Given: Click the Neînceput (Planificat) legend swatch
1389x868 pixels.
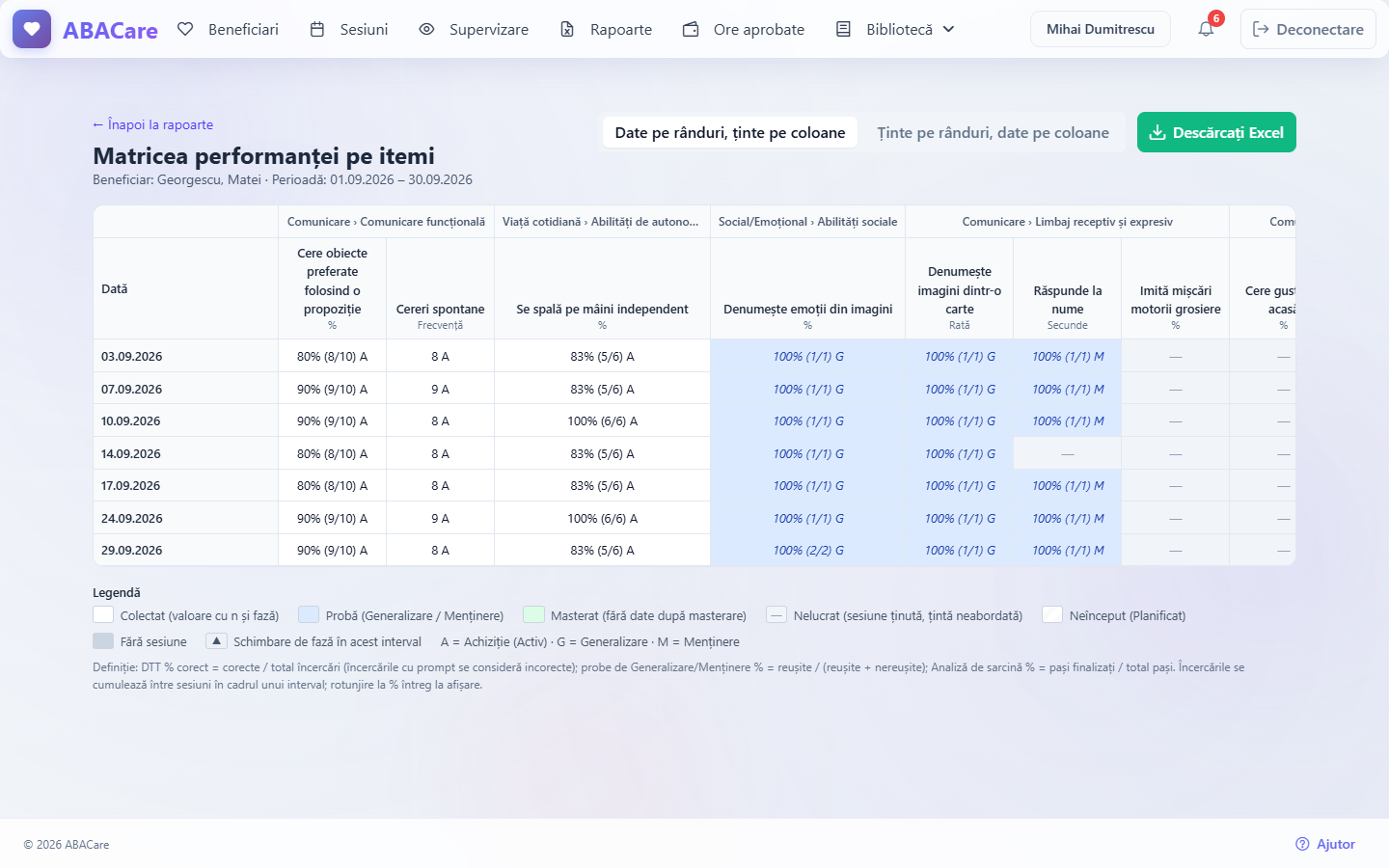Looking at the screenshot, I should coord(1052,615).
